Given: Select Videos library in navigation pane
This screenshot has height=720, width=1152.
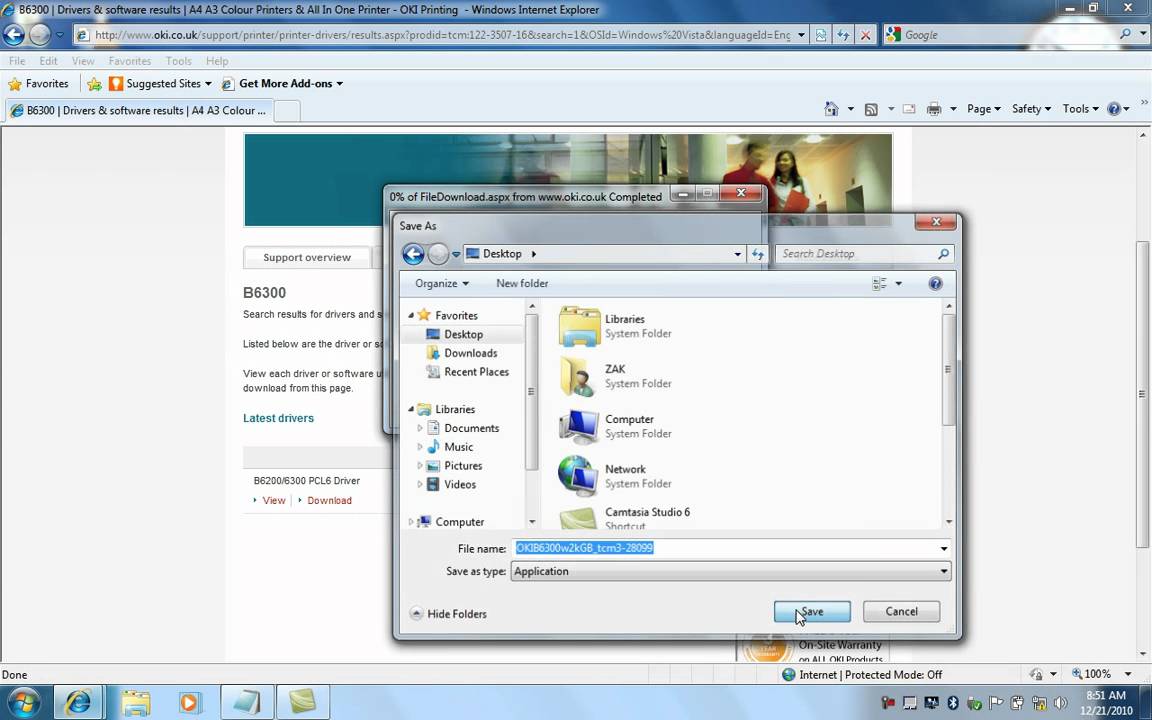Looking at the screenshot, I should pyautogui.click(x=459, y=485).
